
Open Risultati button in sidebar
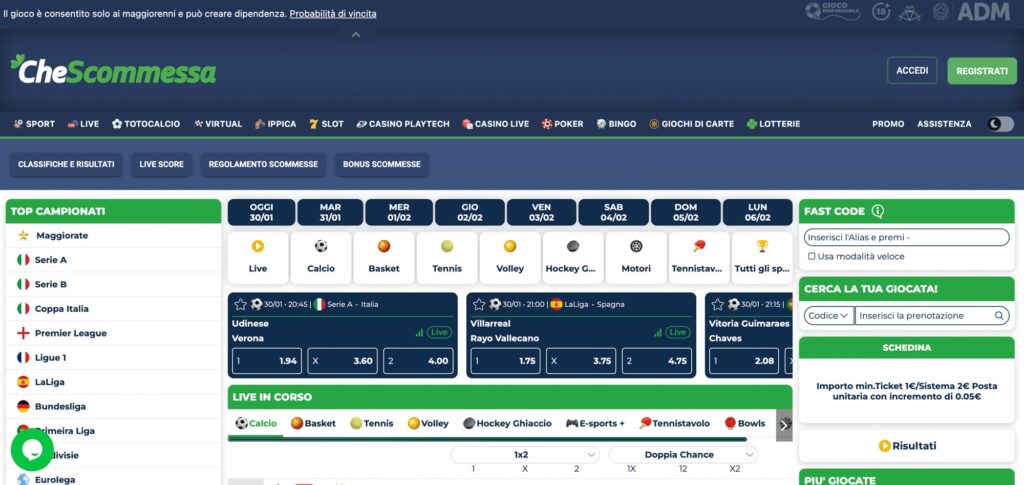(x=906, y=446)
